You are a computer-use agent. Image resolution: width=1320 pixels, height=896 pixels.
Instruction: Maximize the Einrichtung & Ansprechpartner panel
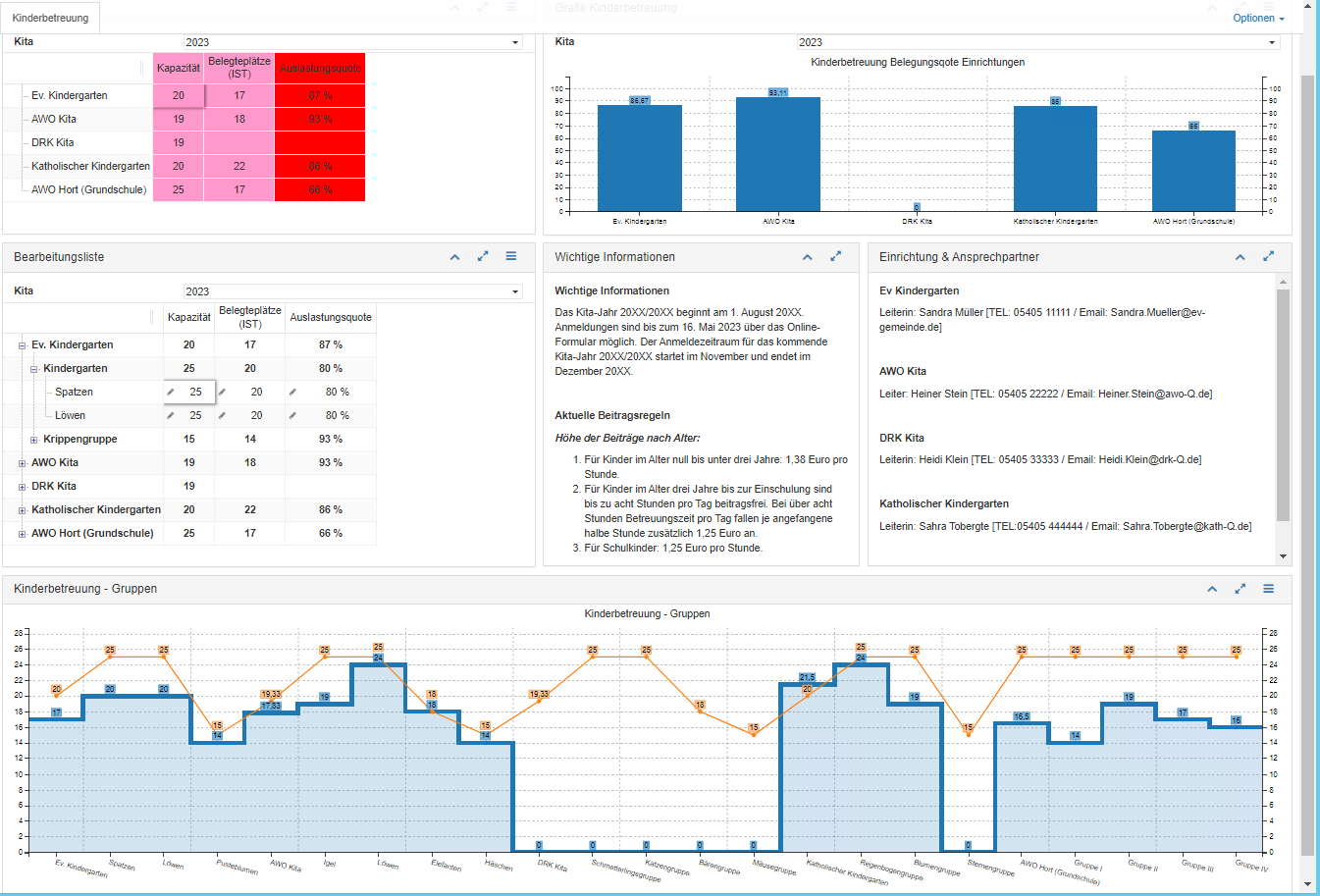1268,257
